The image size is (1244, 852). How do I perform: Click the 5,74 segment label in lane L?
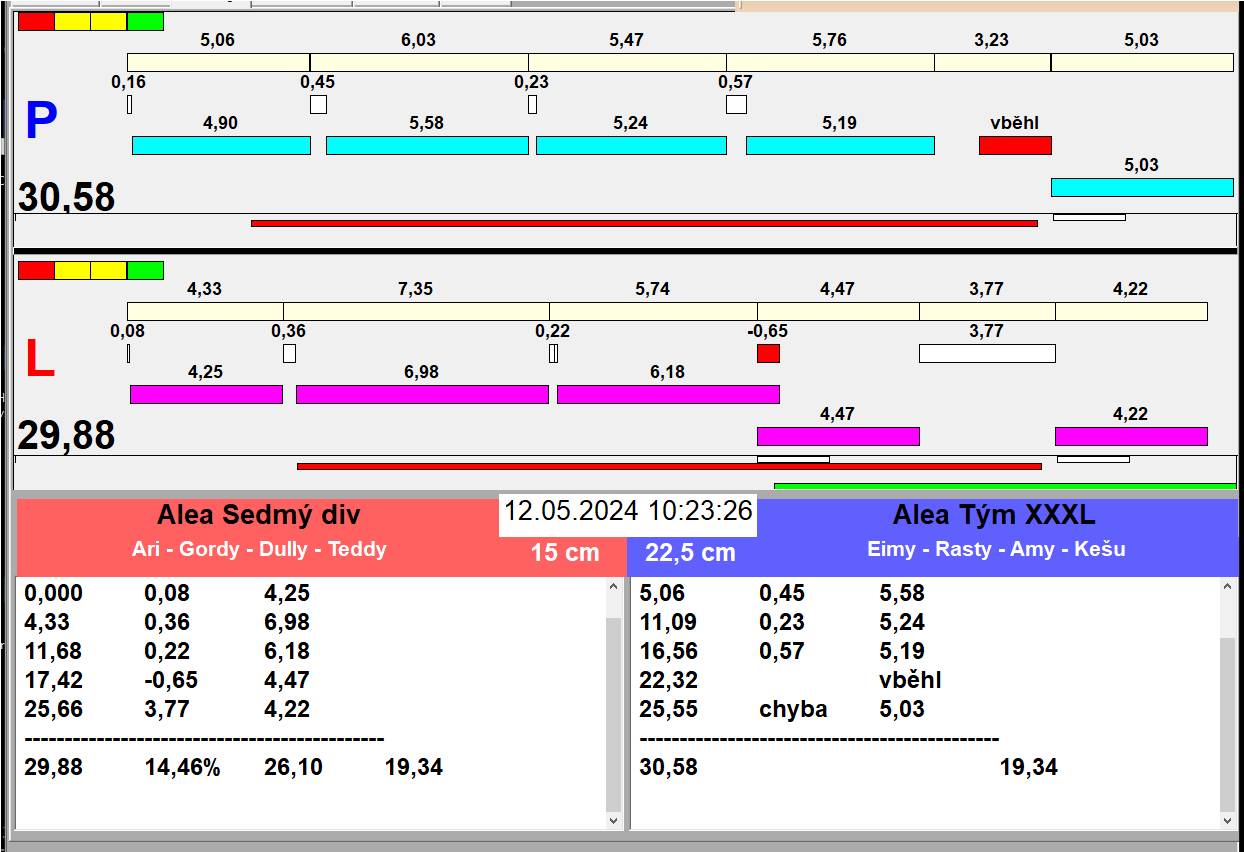click(x=652, y=289)
